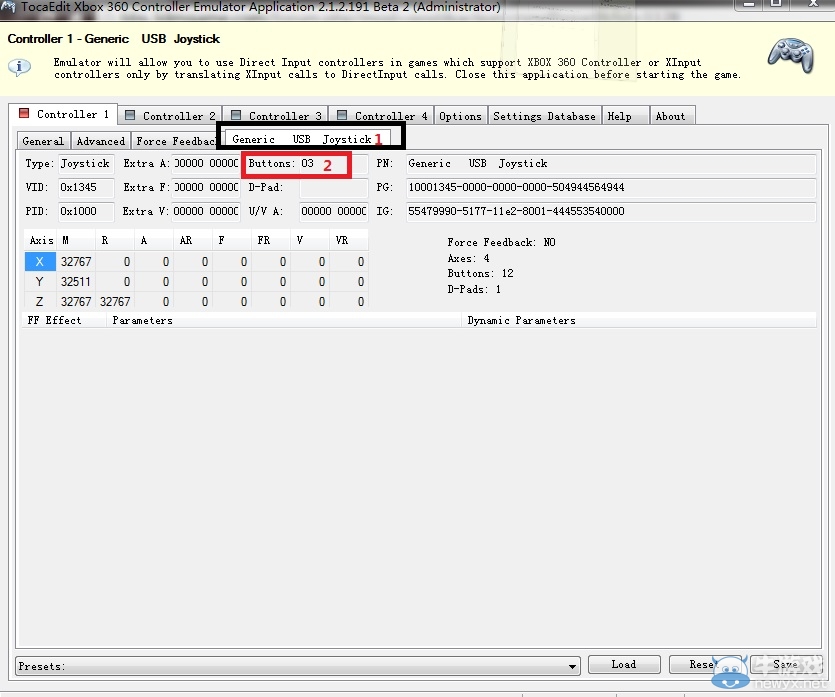Click the U/V A value field
Viewport: 835px width, 697px height.
[x=333, y=211]
